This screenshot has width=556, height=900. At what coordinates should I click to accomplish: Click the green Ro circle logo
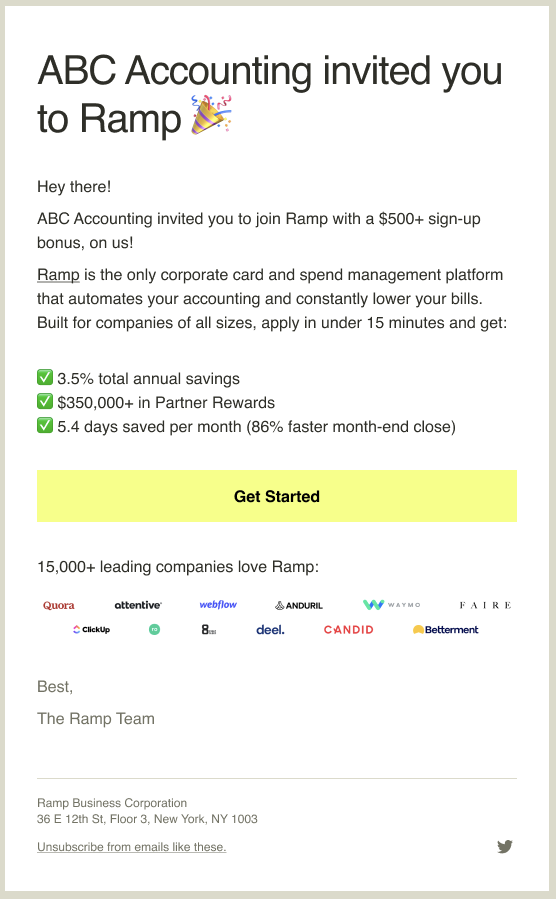pos(154,630)
